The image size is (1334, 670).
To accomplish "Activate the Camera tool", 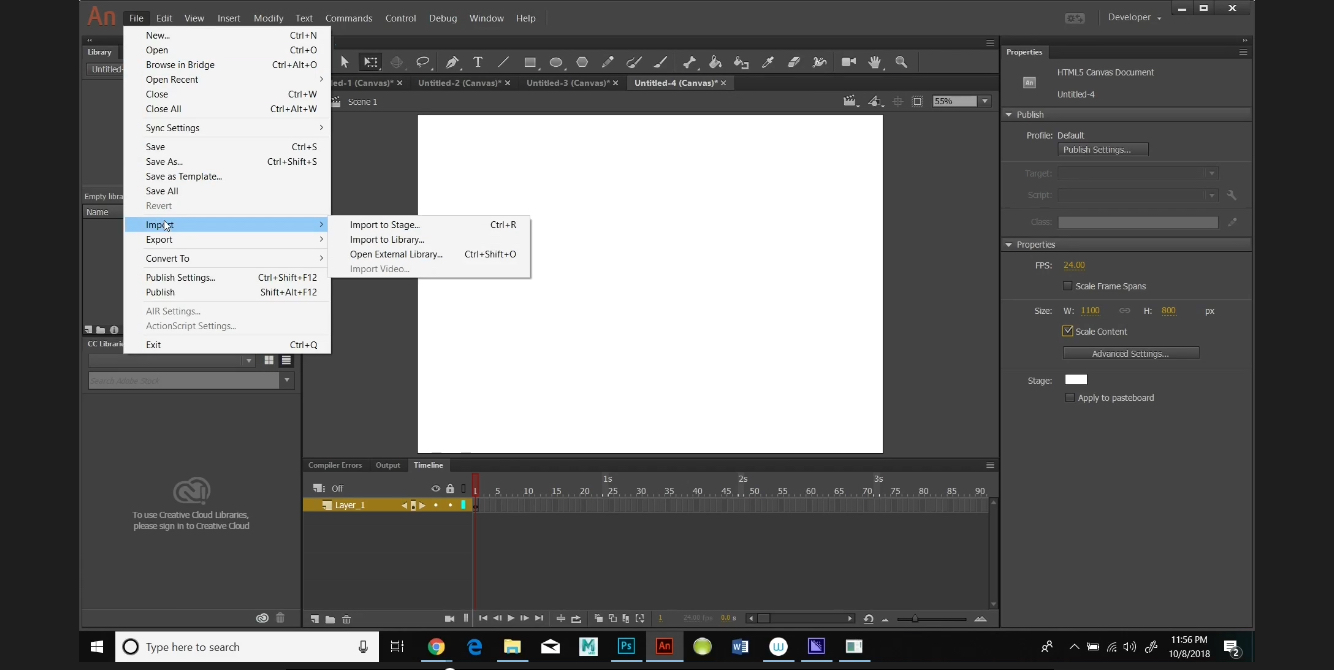I will point(848,62).
